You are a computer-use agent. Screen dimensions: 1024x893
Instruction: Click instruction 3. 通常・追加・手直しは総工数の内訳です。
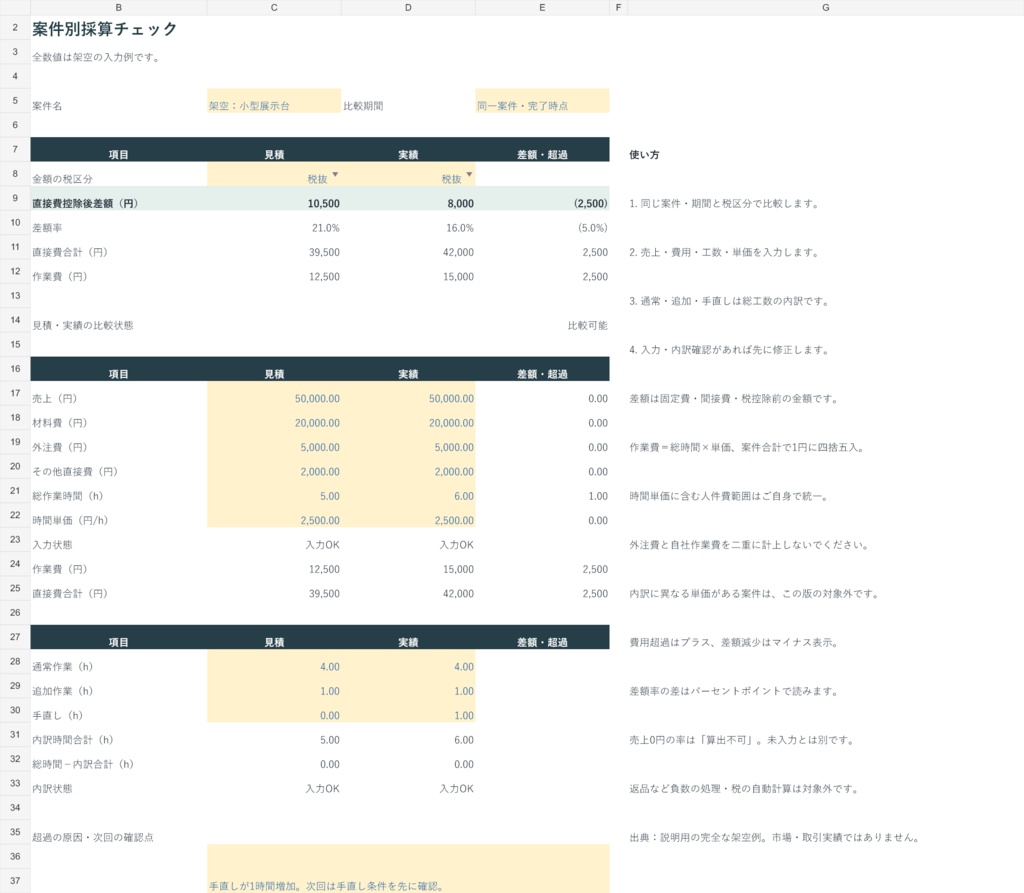(x=729, y=301)
